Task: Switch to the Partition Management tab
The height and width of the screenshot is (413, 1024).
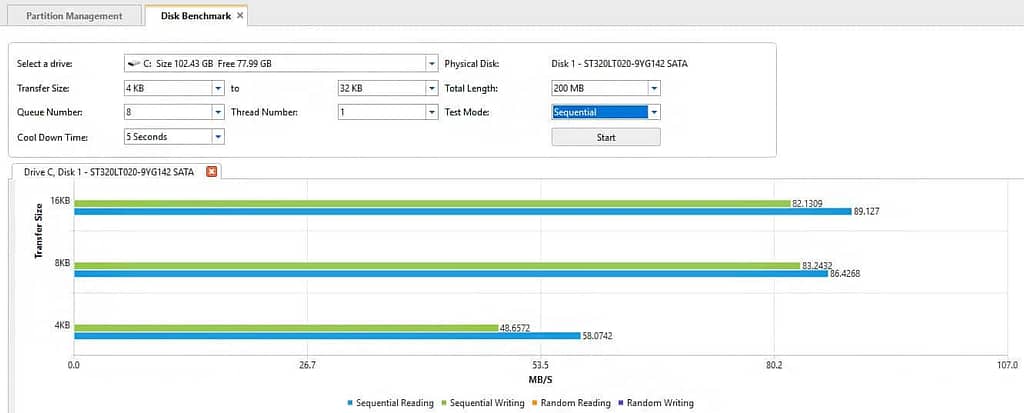Action: (x=74, y=16)
